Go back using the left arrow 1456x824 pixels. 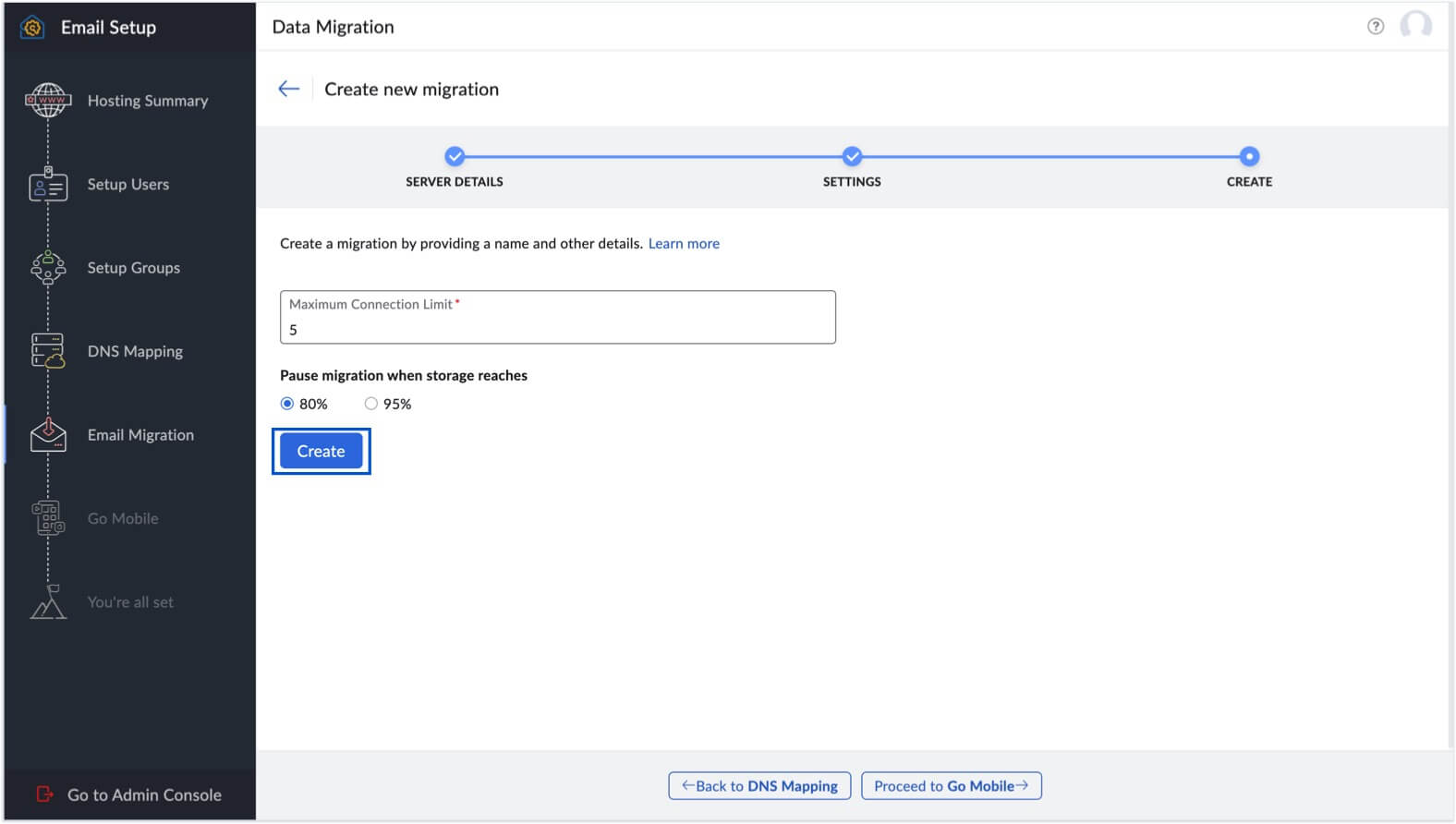point(289,89)
